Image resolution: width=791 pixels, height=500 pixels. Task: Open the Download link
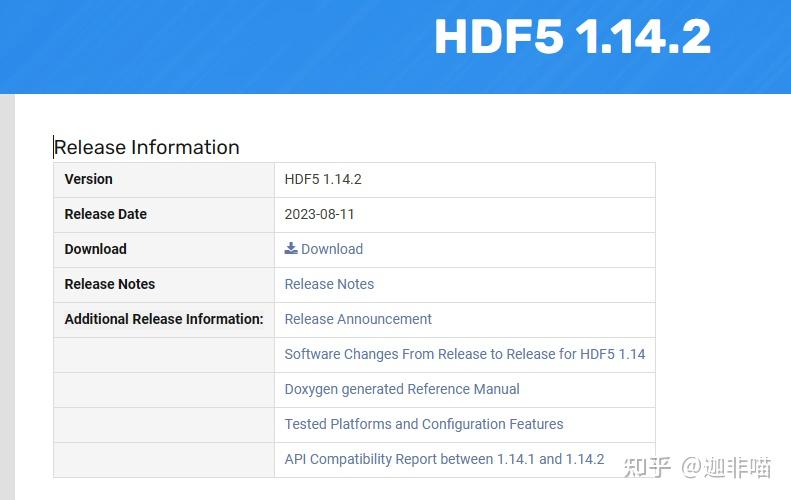[x=331, y=249]
